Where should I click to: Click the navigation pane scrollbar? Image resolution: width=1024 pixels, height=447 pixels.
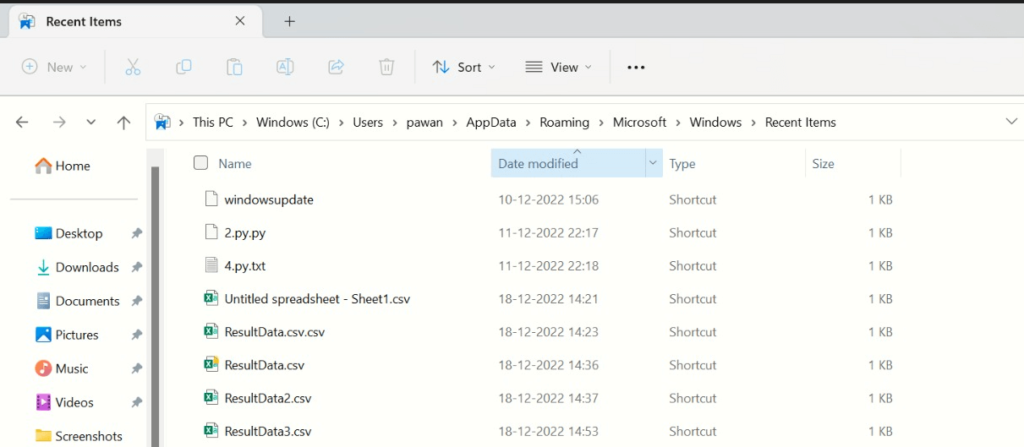[155, 300]
